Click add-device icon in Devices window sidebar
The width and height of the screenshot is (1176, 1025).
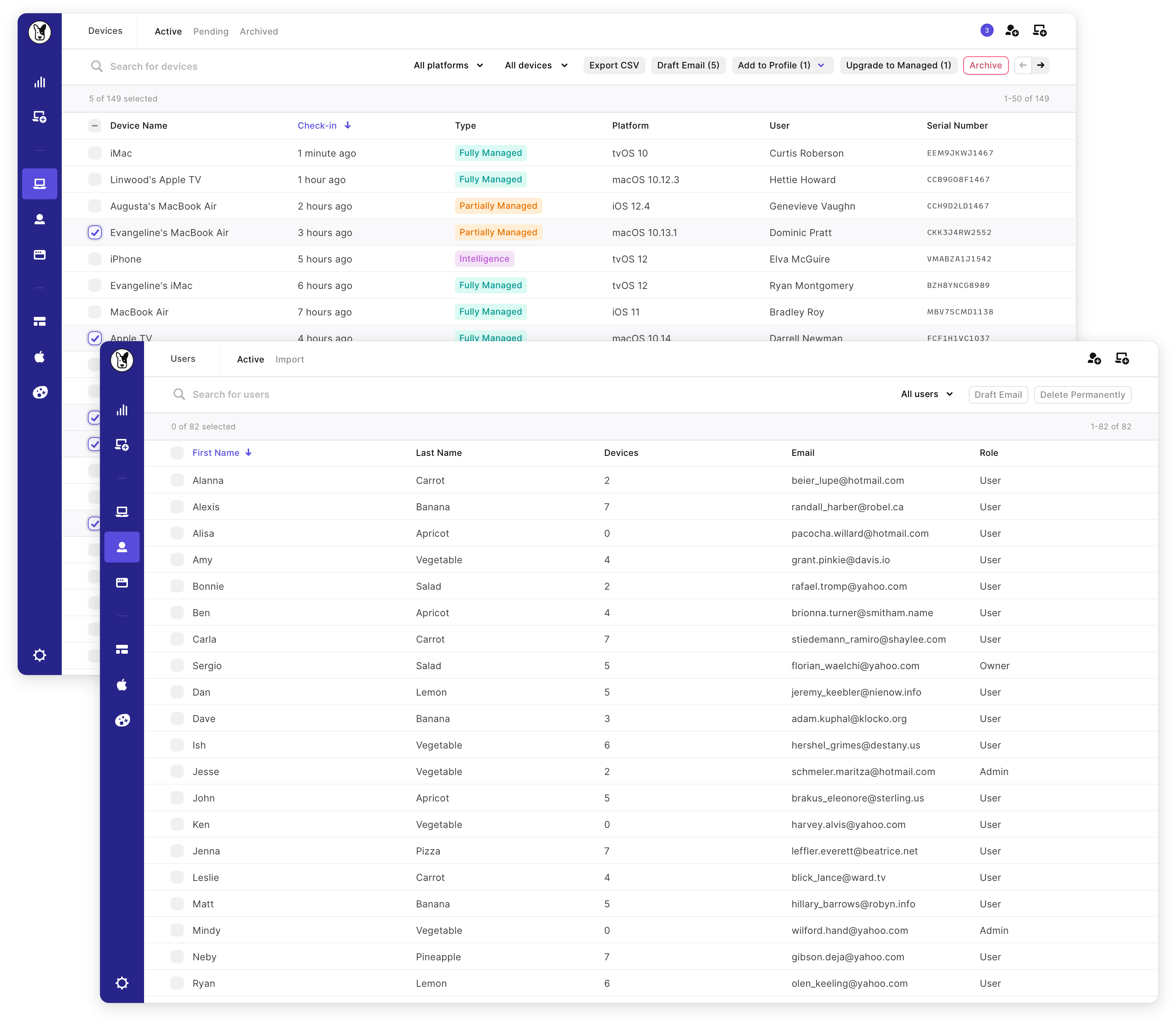coord(39,117)
